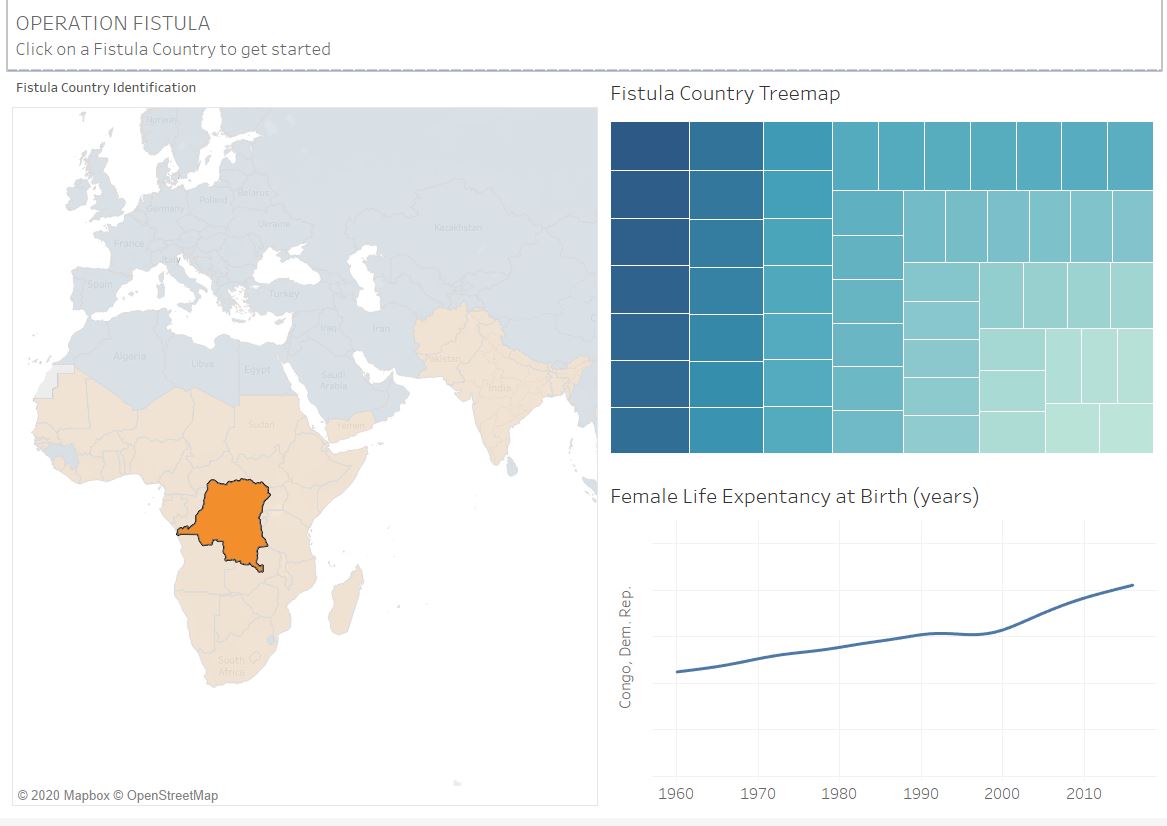Click the 1960 axis label

pyautogui.click(x=676, y=793)
